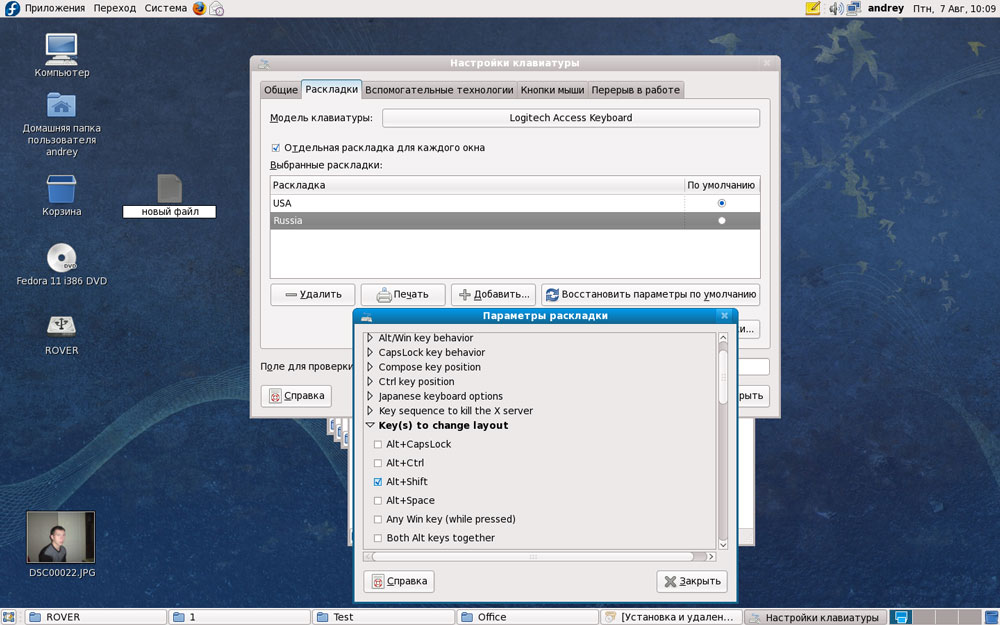Toggle separate layout for each window checkbox
This screenshot has width=1000, height=625.
coord(276,147)
